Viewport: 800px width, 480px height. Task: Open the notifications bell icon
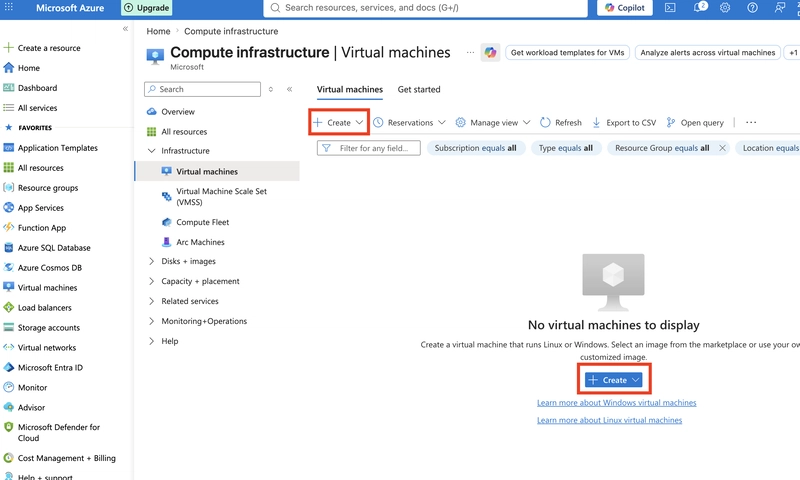click(700, 8)
